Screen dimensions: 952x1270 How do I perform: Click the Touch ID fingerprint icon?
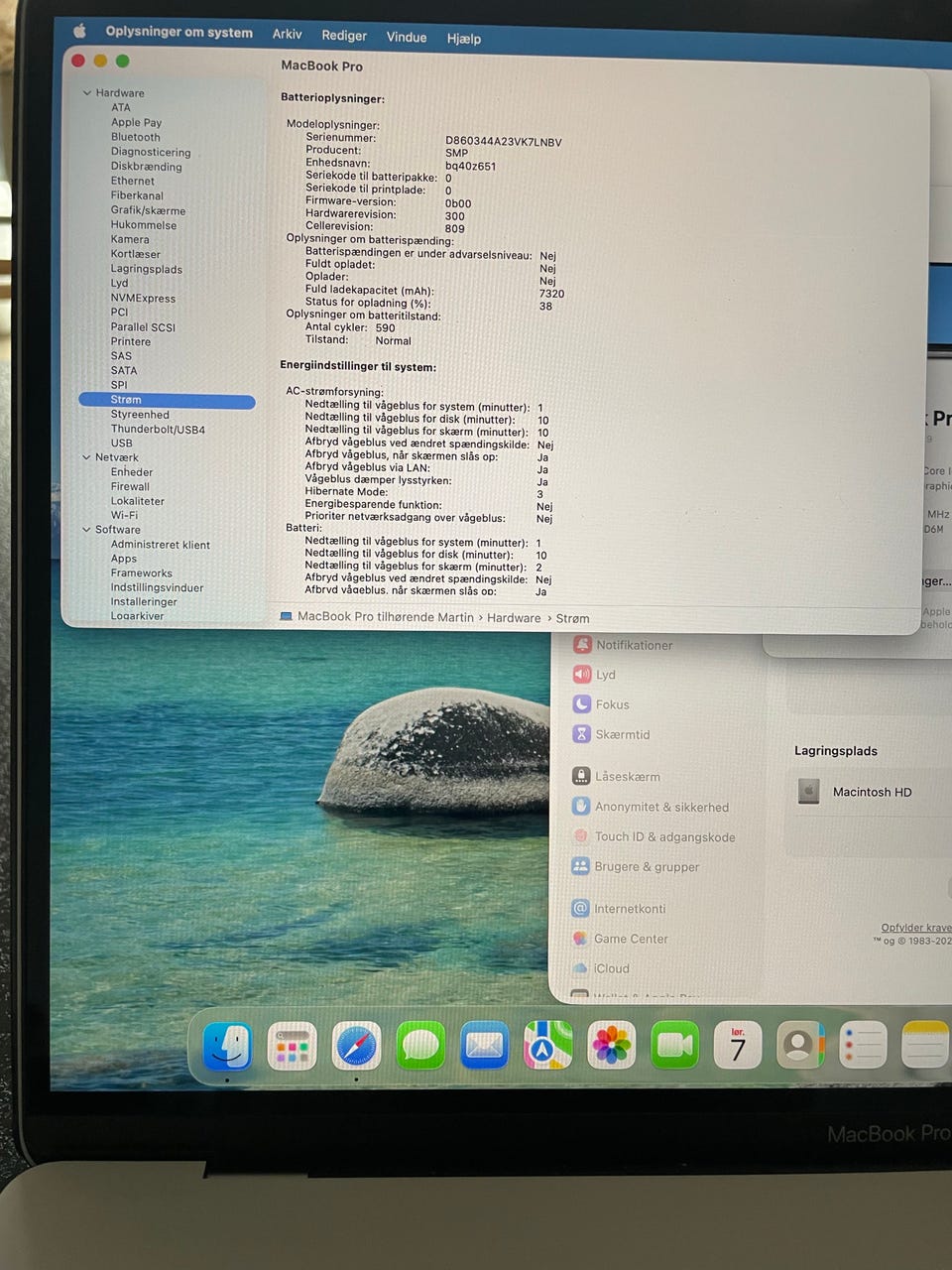tap(581, 836)
